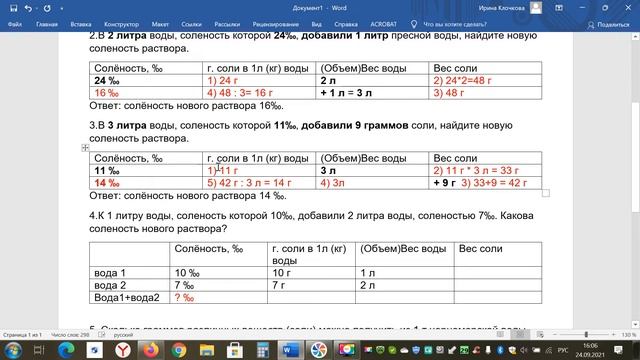Click the 130 % zoom level

(x=629, y=335)
